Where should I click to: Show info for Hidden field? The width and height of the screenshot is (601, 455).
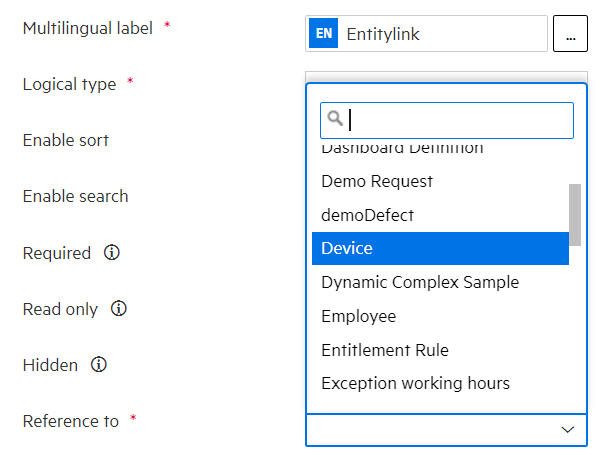pos(99,365)
